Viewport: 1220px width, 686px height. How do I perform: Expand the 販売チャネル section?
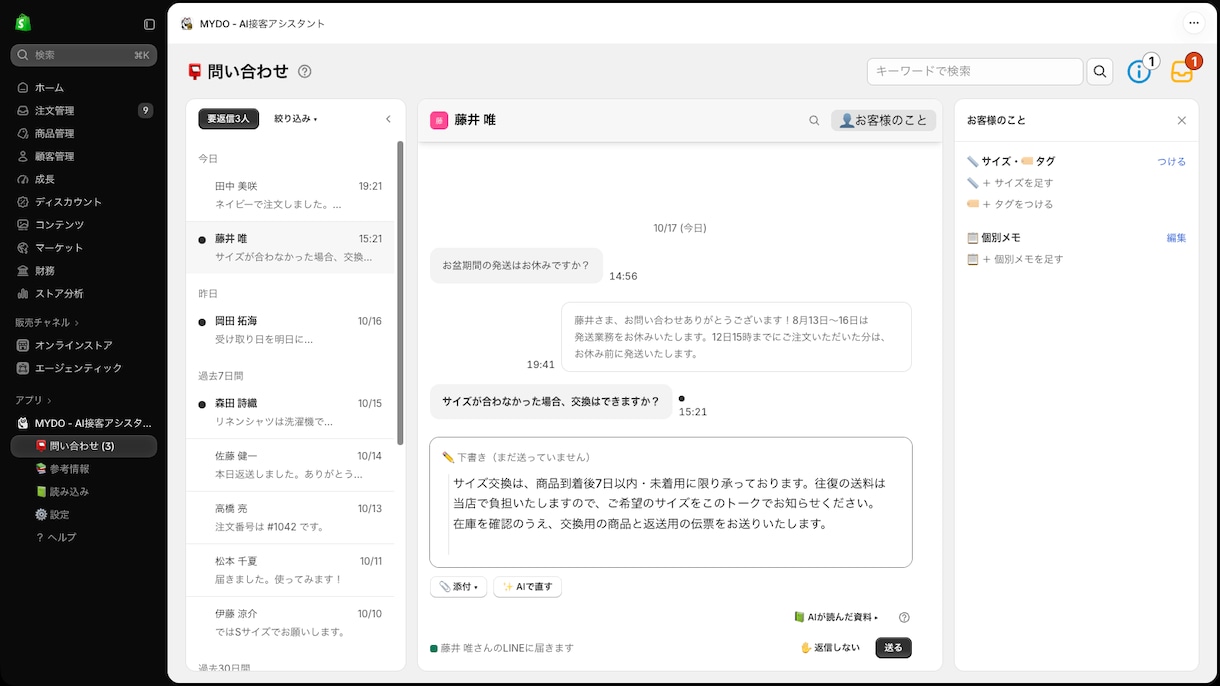click(47, 322)
